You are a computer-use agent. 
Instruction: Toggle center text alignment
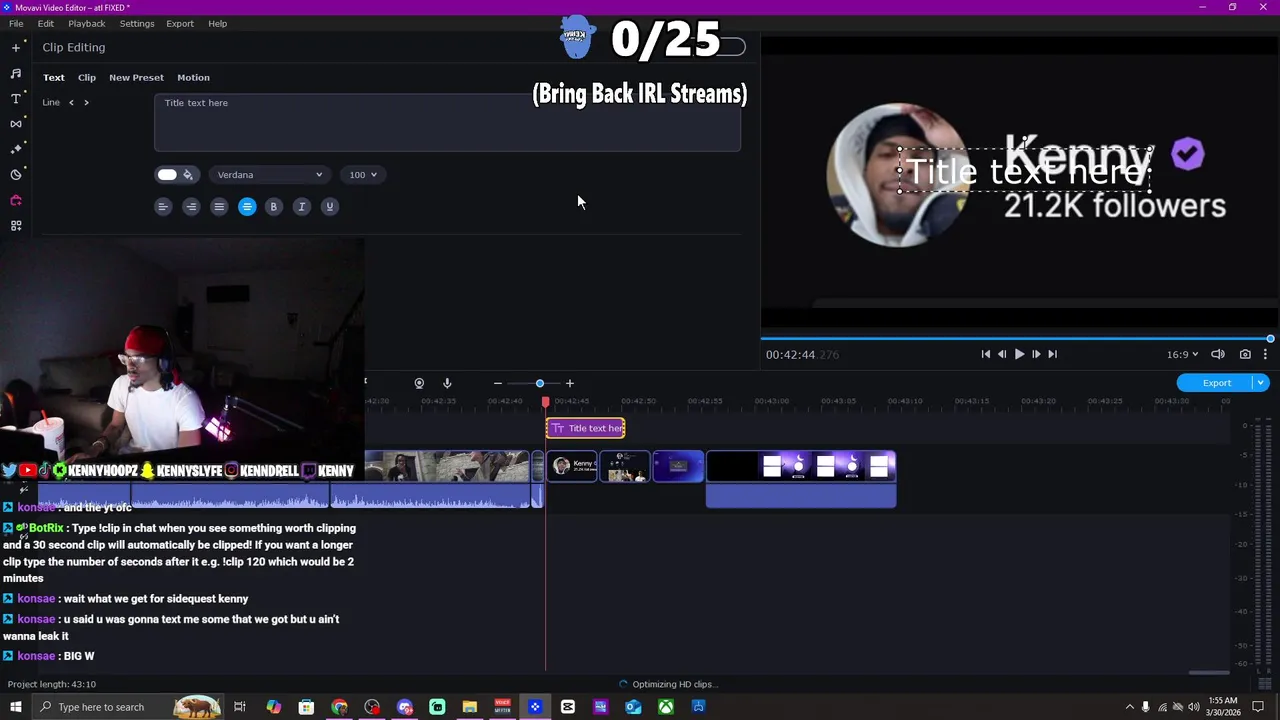247,207
